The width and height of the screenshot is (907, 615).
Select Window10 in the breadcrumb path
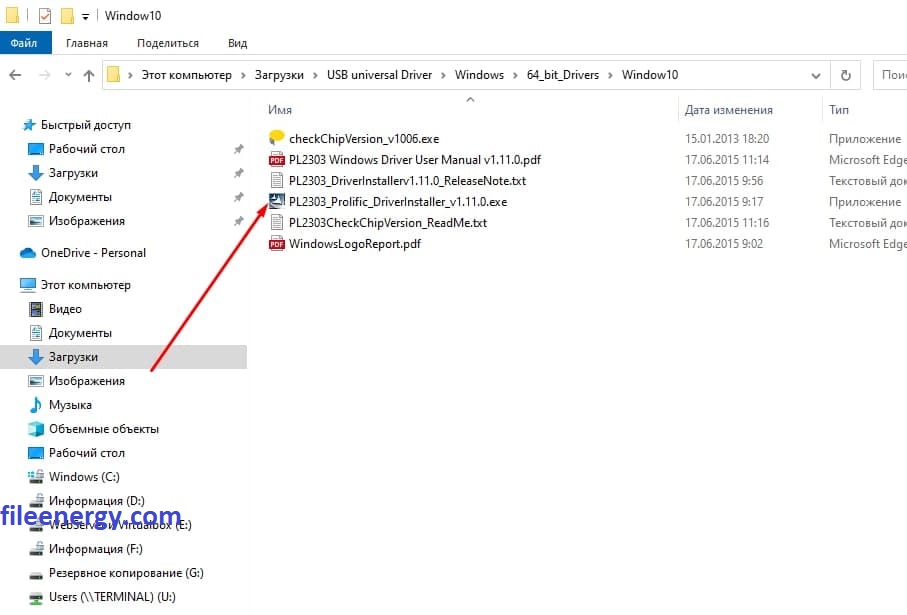pos(650,75)
